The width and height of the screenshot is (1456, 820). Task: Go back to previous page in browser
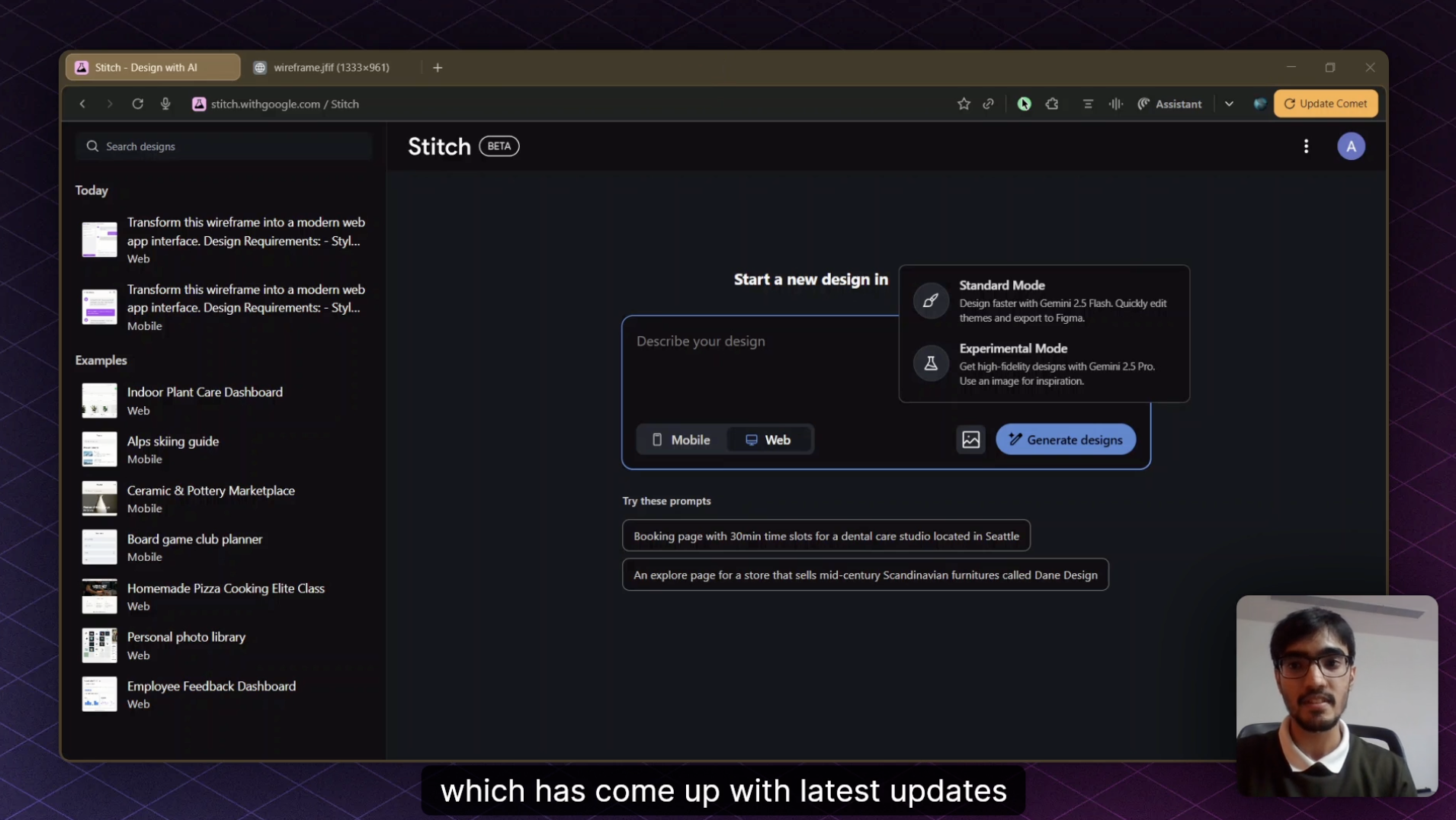tap(82, 104)
